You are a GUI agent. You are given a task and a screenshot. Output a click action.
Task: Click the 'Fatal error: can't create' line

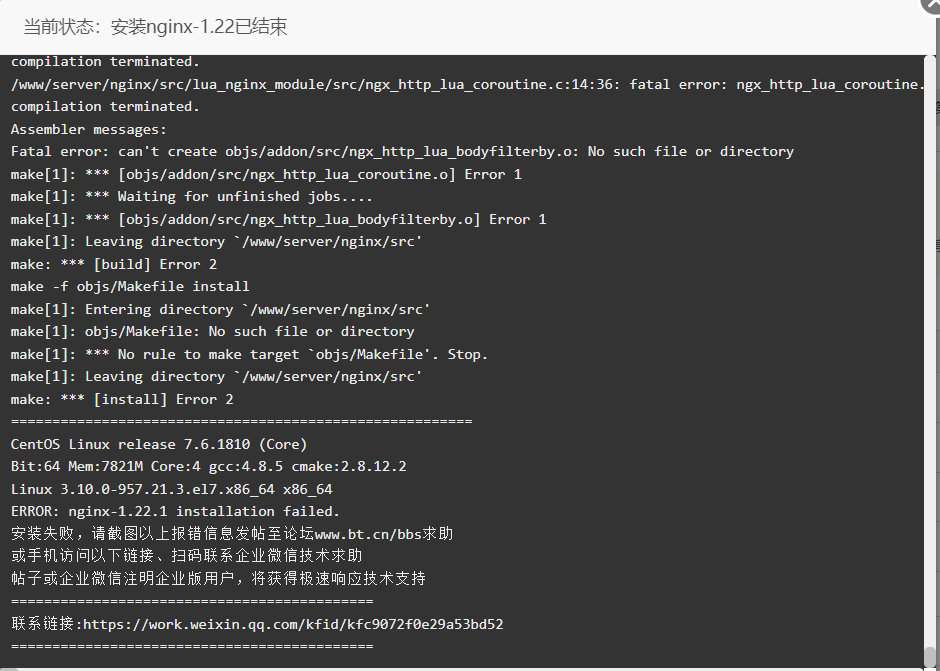[402, 152]
